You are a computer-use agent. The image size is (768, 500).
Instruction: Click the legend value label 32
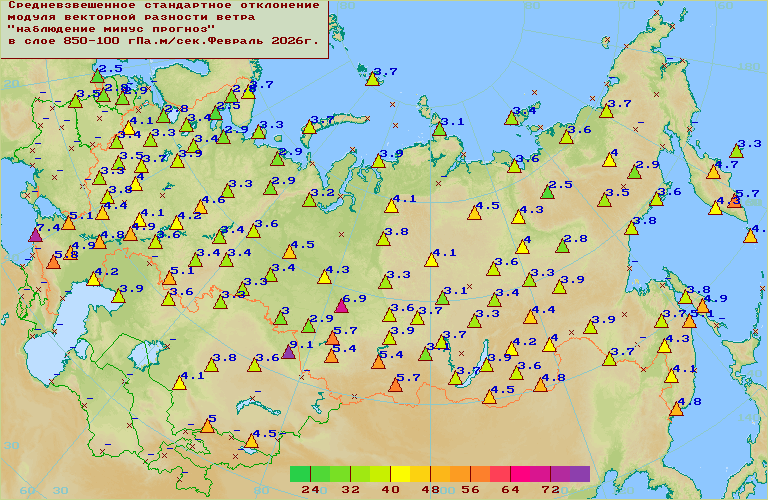click(350, 490)
